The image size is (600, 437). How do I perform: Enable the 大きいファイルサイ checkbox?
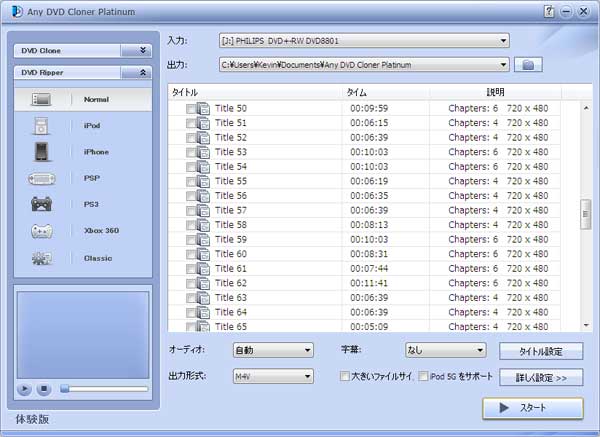[344, 376]
